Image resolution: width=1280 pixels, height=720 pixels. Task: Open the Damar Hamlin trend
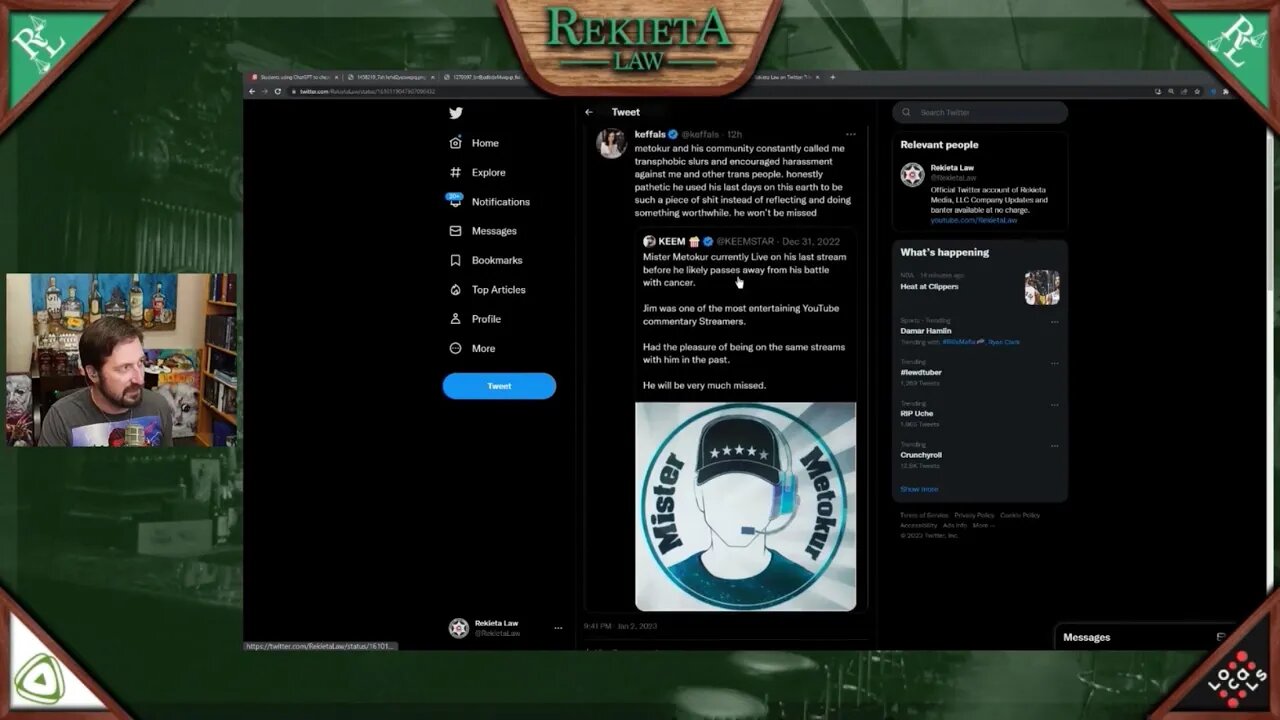(926, 331)
